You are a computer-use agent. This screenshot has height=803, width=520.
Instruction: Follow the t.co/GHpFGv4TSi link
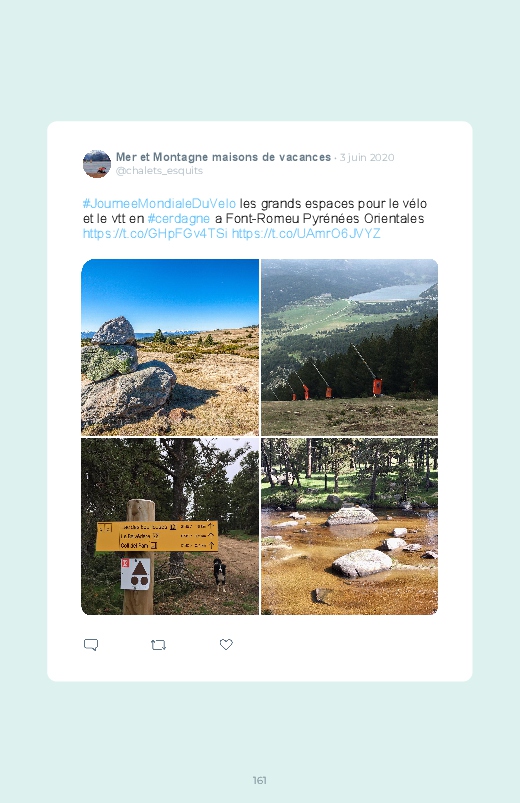click(155, 234)
